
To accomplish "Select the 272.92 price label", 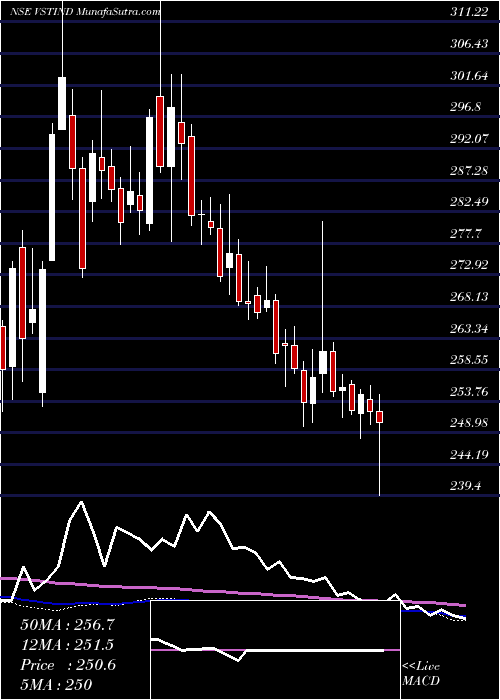I will [469, 266].
